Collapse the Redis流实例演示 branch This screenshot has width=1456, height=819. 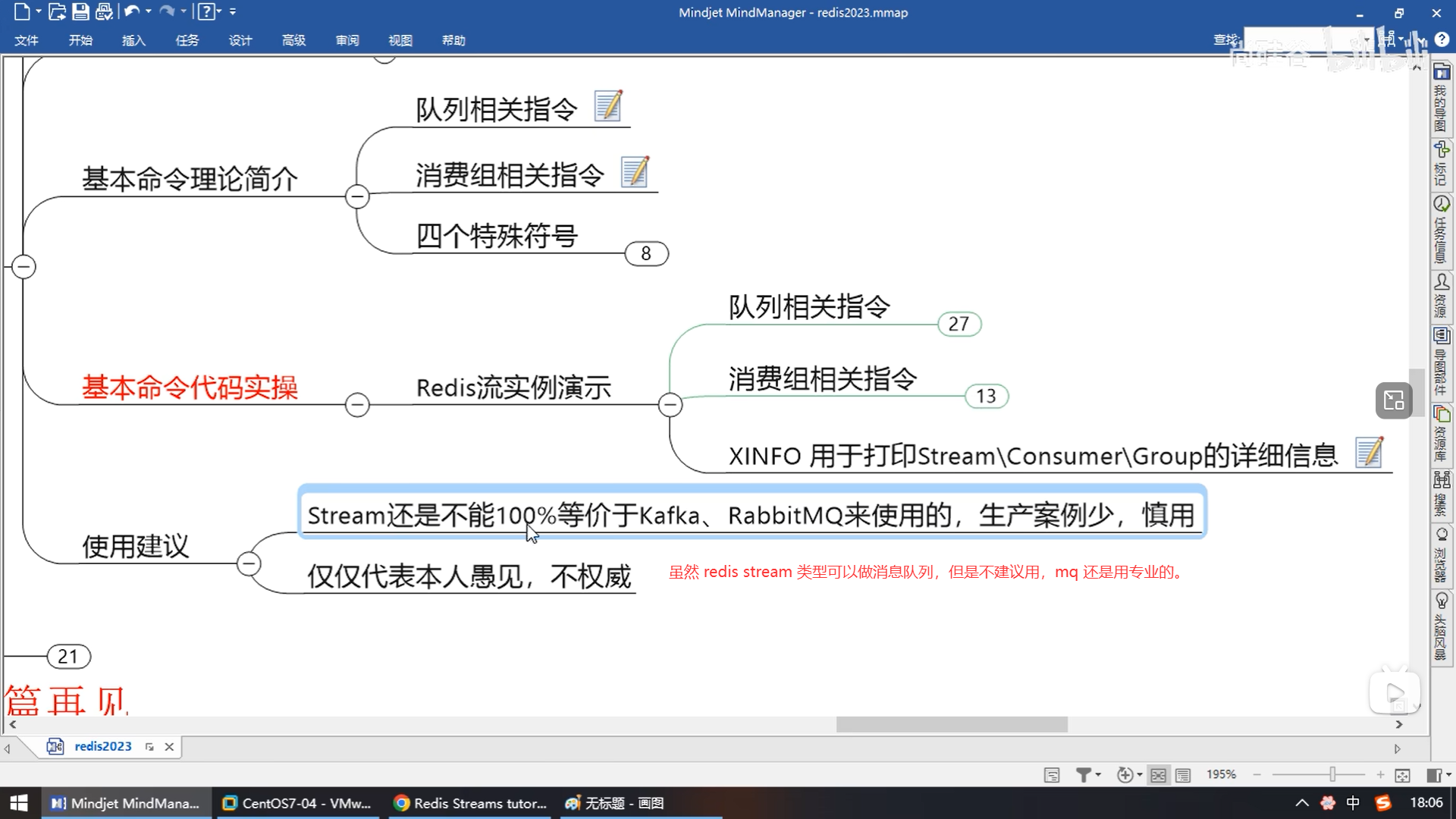pyautogui.click(x=670, y=405)
